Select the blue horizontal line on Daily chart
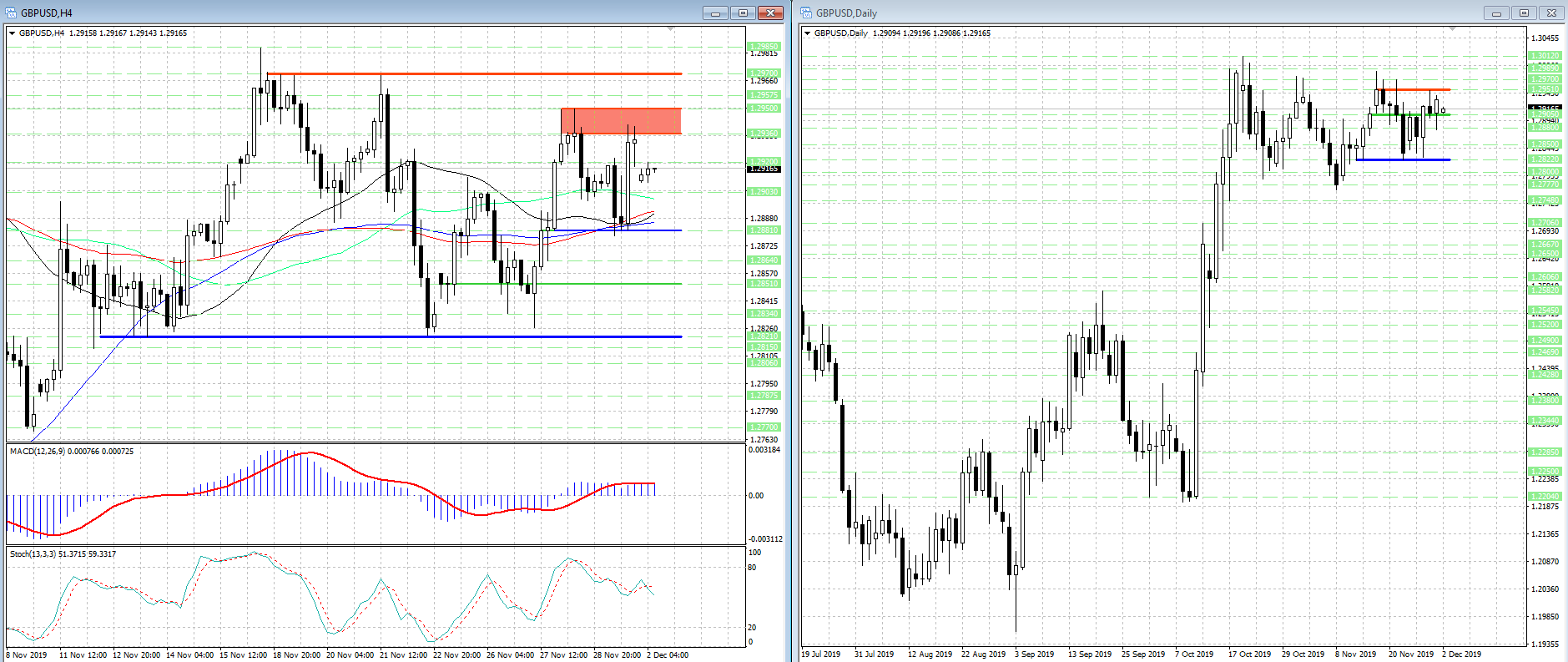This screenshot has width=1568, height=662. click(x=1404, y=159)
